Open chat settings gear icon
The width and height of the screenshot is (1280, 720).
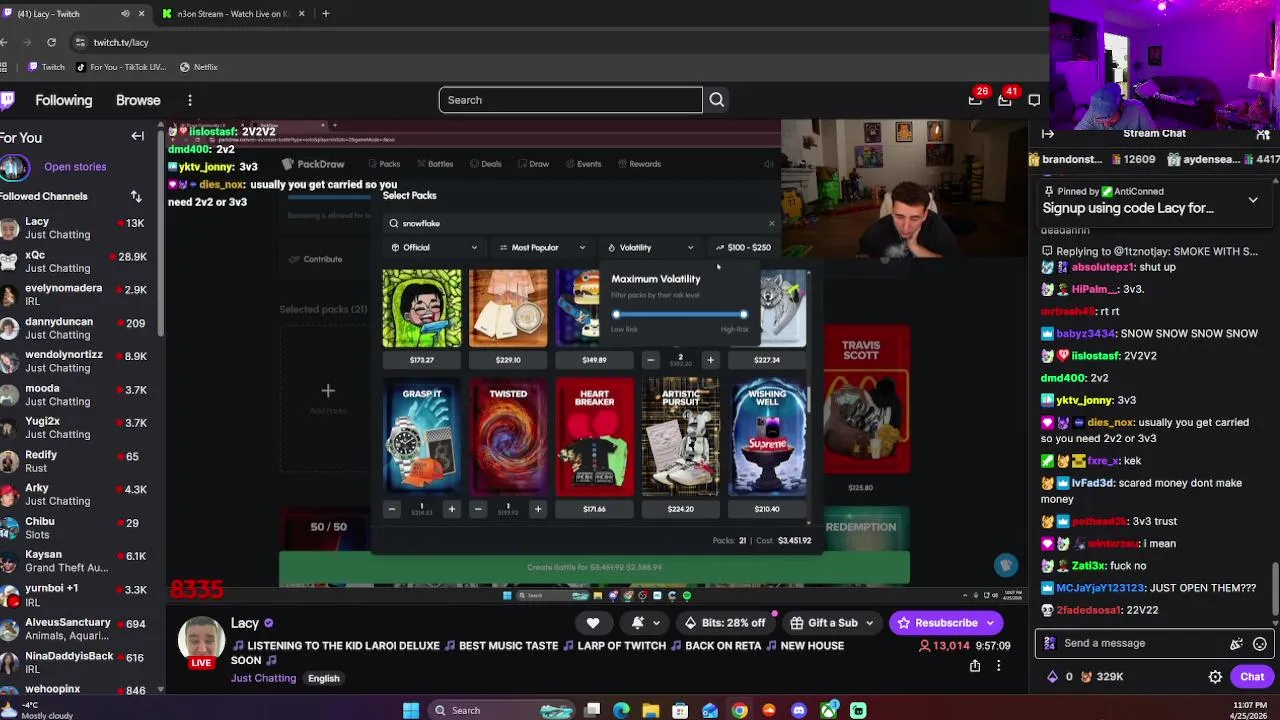point(1215,677)
